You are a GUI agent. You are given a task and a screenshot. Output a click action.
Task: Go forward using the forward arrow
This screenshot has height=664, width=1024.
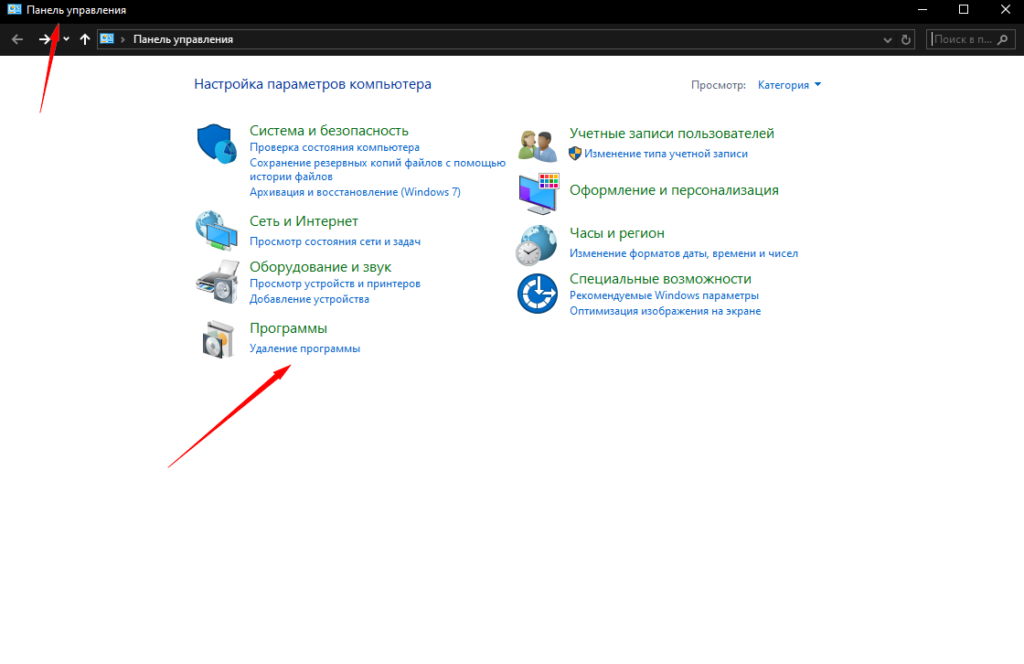point(44,39)
